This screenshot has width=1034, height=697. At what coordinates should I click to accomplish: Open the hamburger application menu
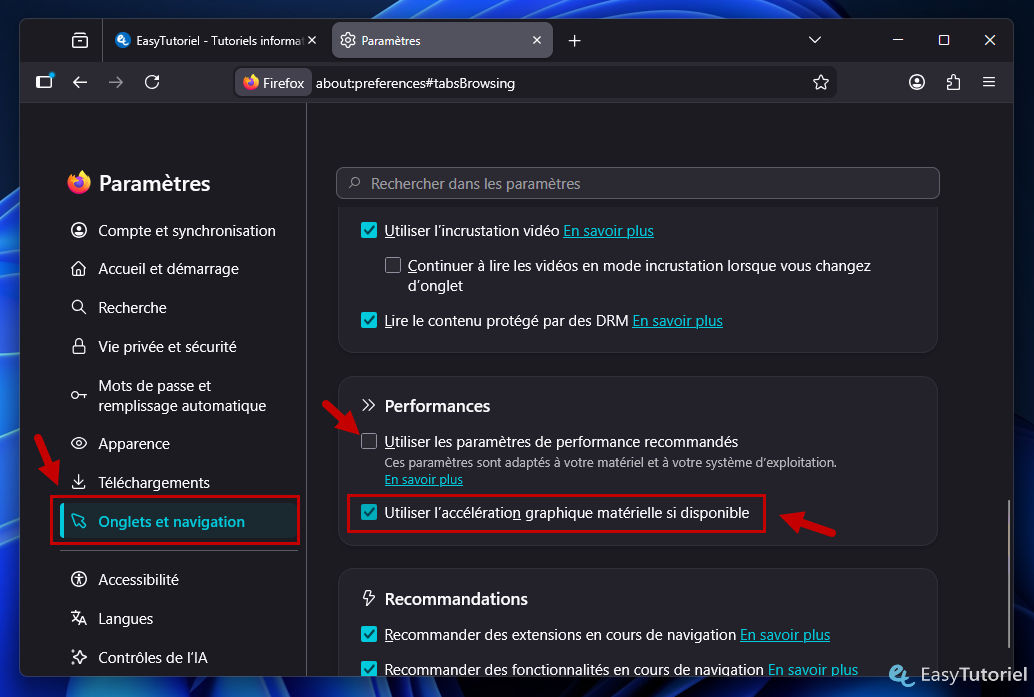(x=988, y=82)
